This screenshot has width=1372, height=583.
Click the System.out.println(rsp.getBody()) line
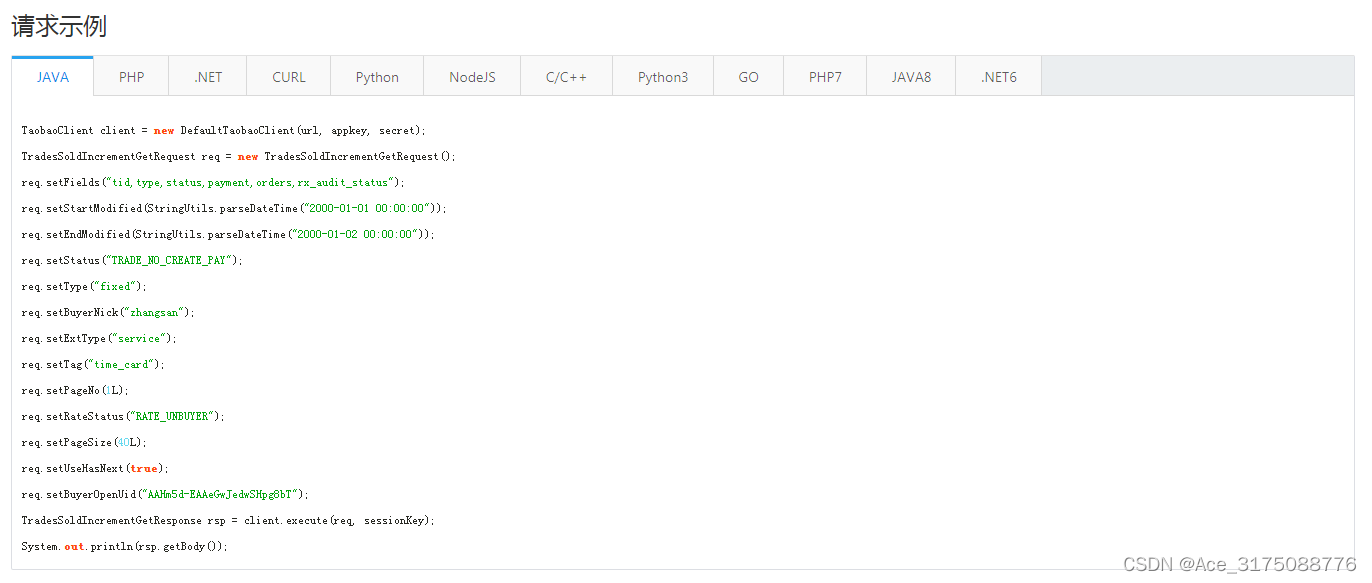point(125,546)
